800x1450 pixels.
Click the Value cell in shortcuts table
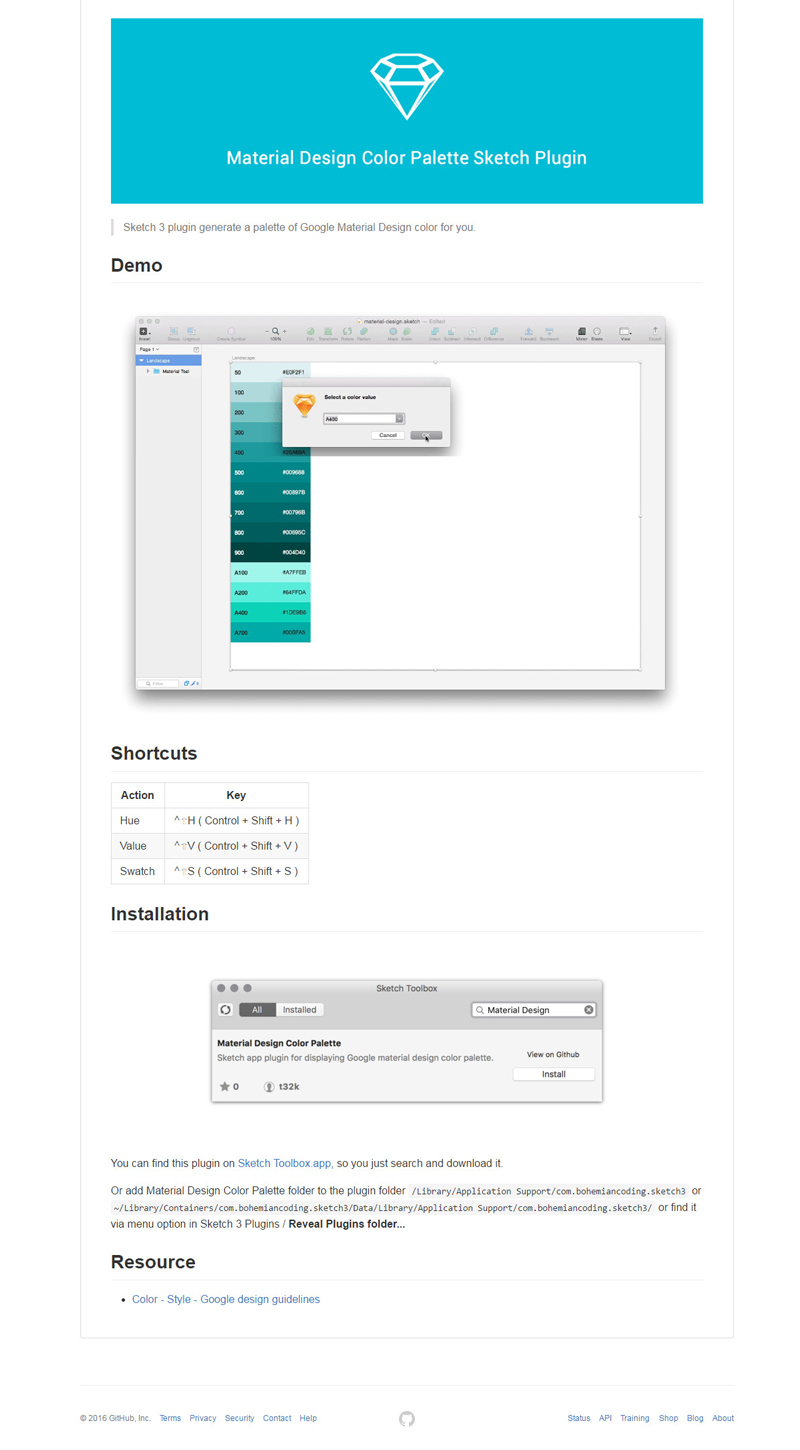138,845
